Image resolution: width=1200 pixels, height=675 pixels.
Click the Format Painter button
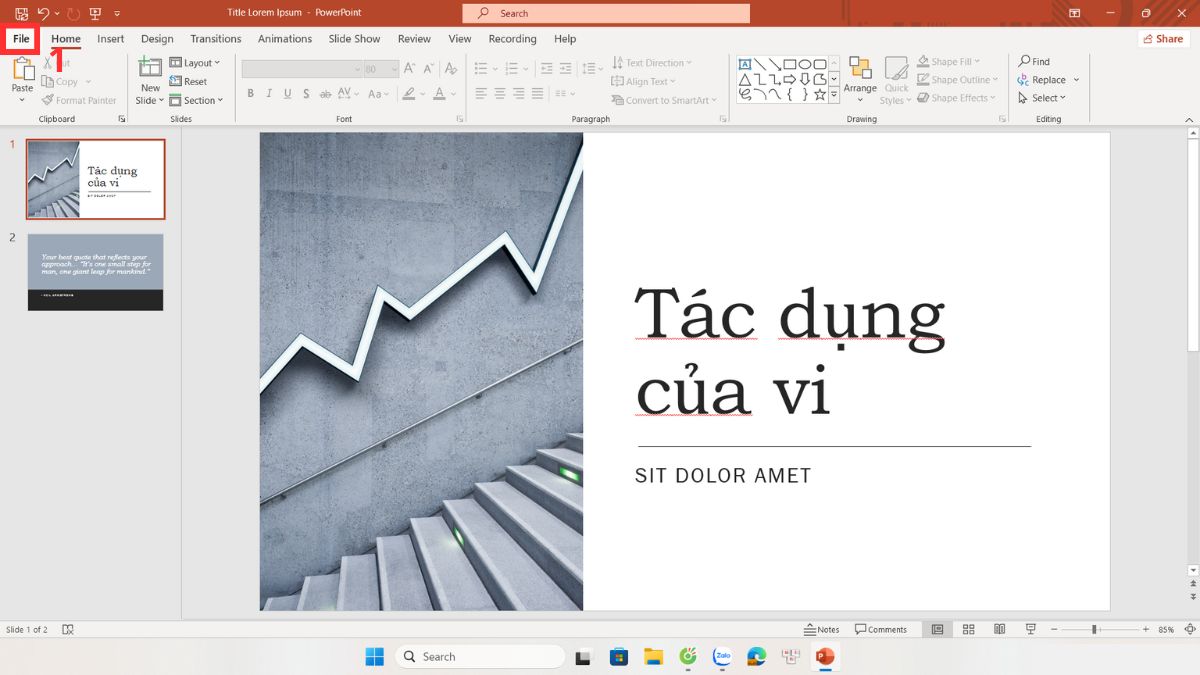pyautogui.click(x=80, y=100)
